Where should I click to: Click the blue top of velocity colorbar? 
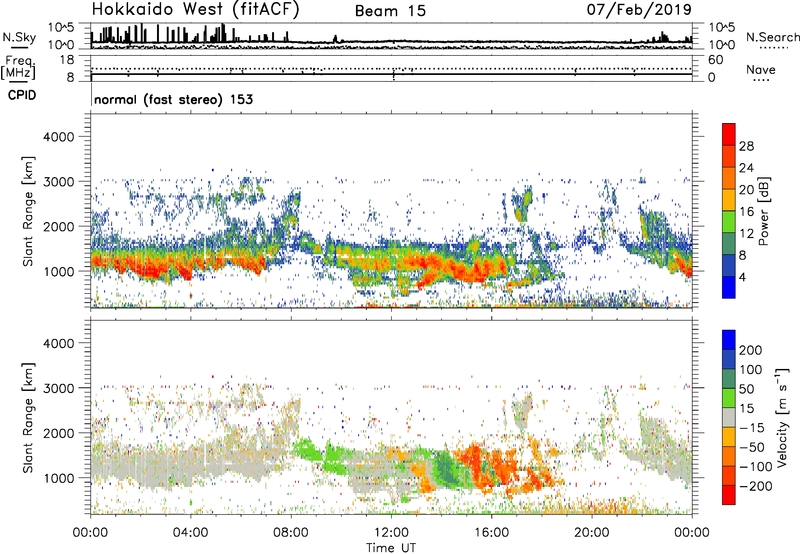pos(729,340)
